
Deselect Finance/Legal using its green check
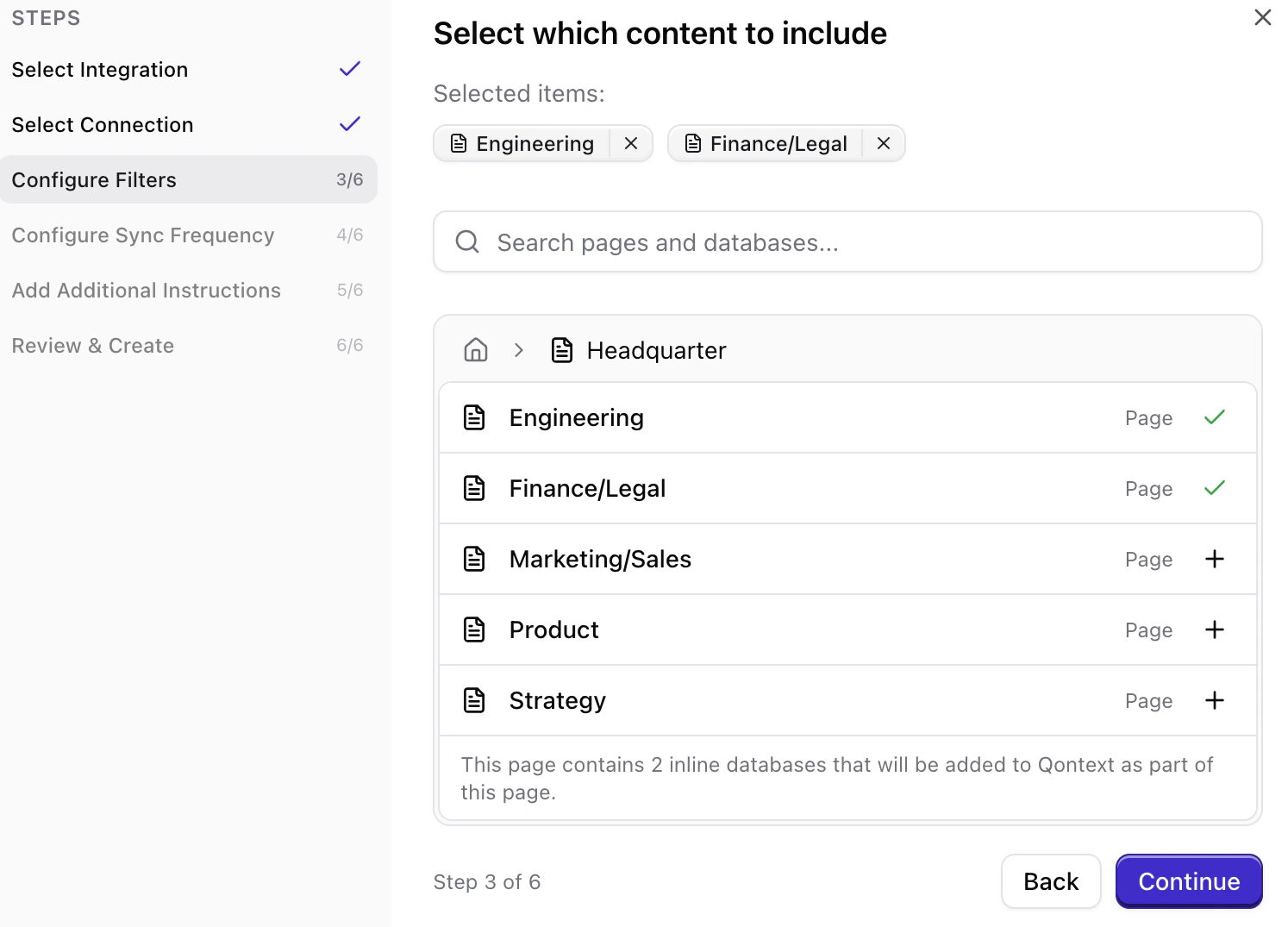click(1214, 488)
